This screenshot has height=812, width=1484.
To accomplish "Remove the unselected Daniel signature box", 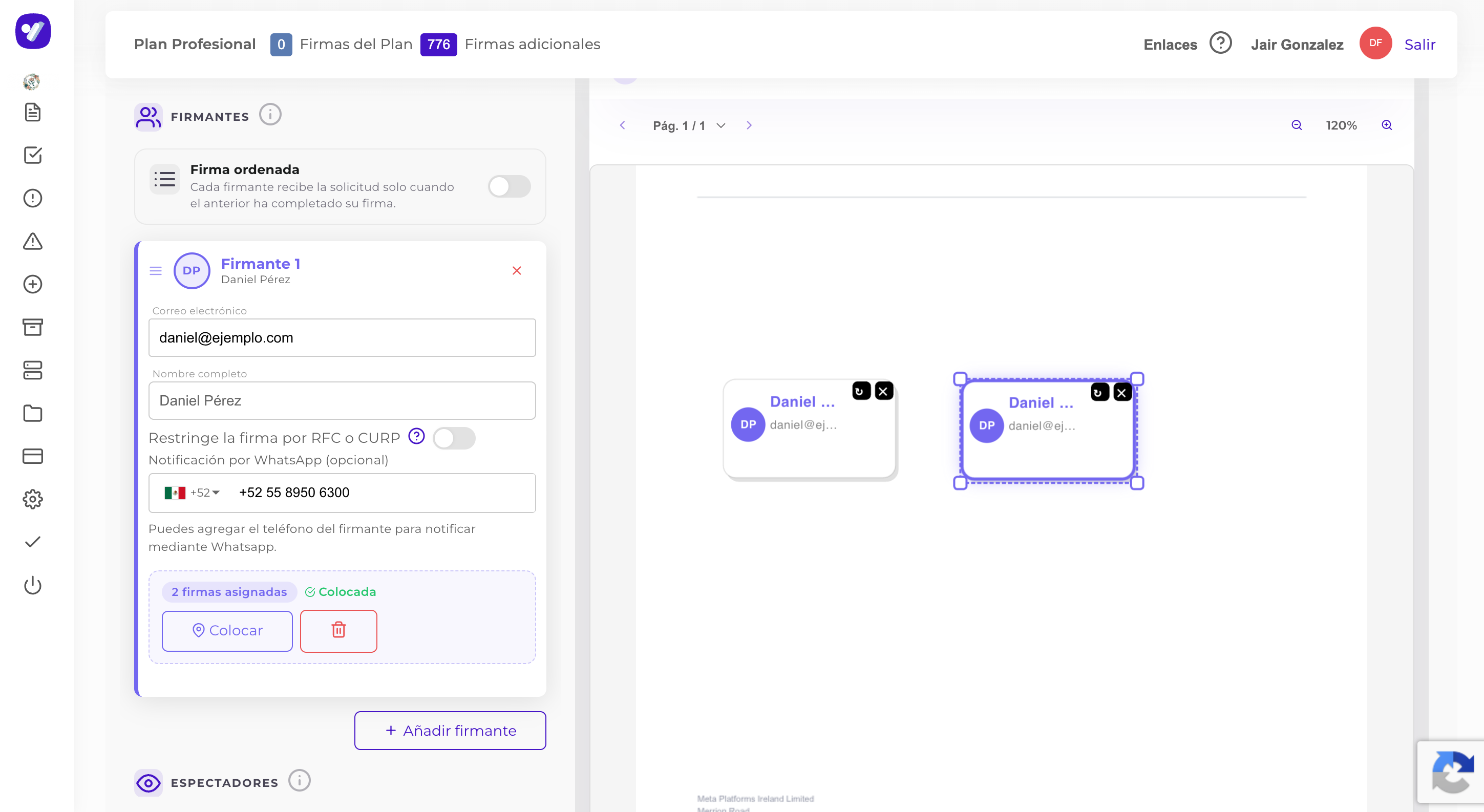I will pyautogui.click(x=884, y=392).
